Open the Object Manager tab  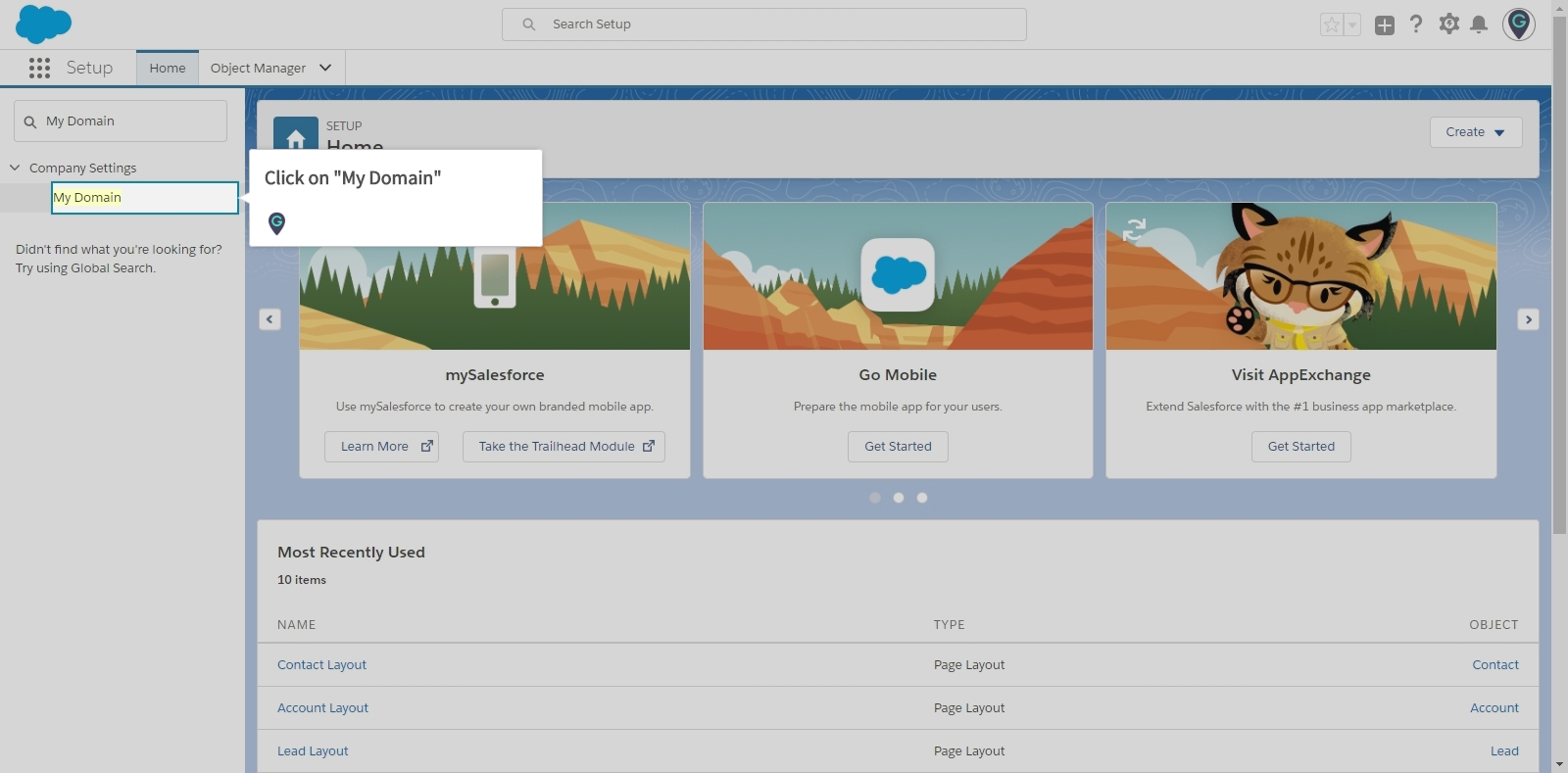[258, 68]
